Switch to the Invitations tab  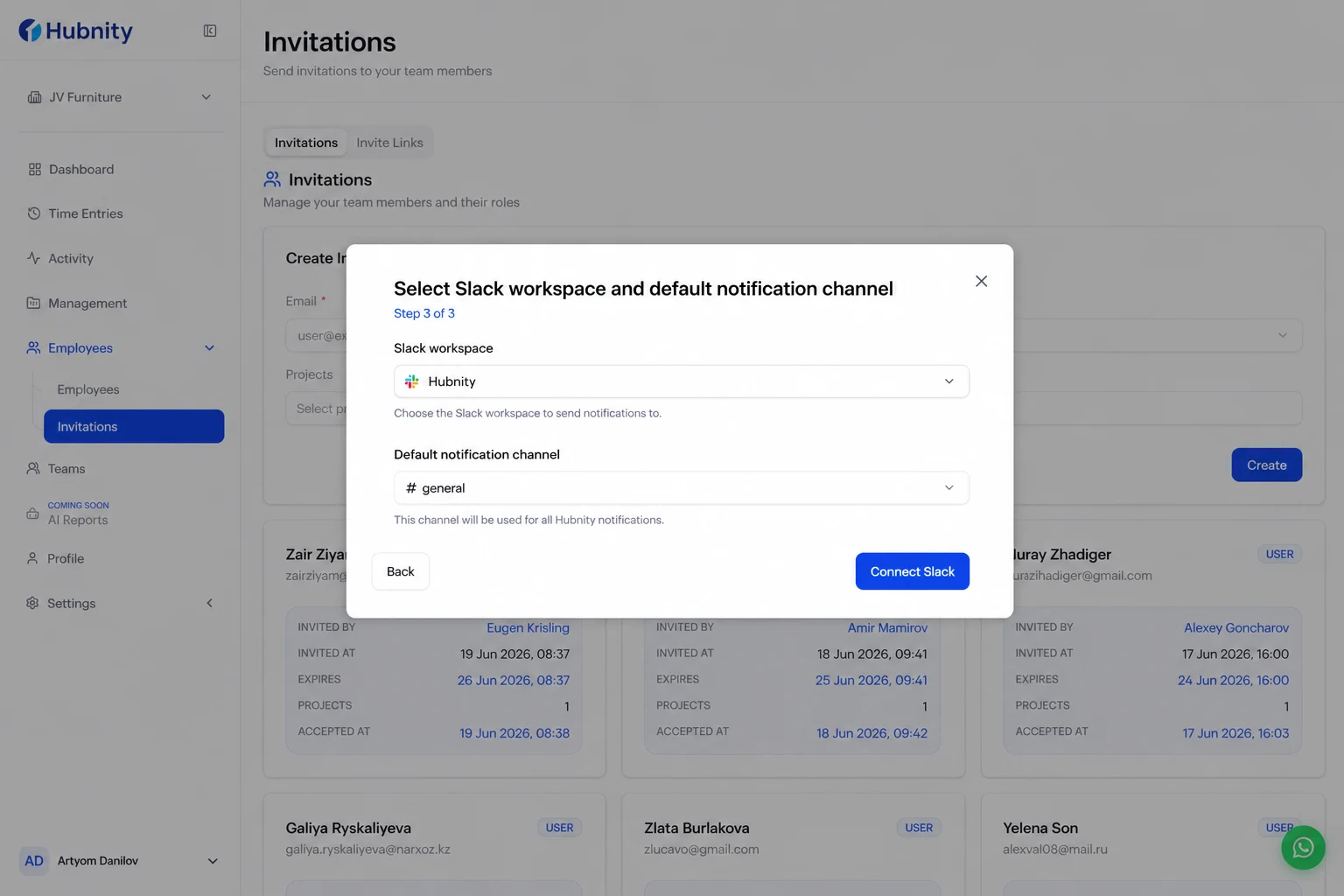point(306,143)
